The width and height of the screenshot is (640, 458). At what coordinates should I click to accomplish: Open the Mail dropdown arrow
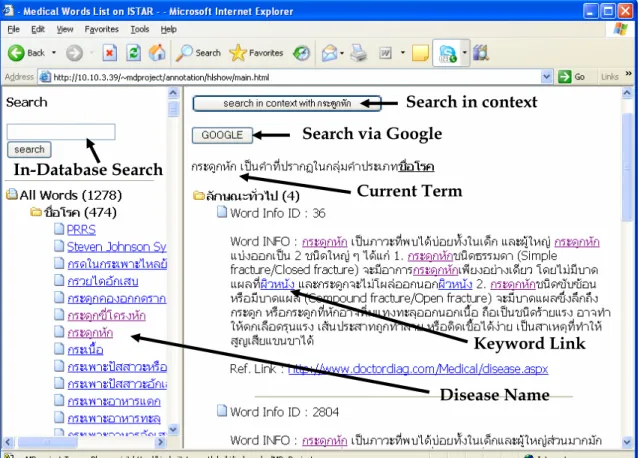coord(342,53)
